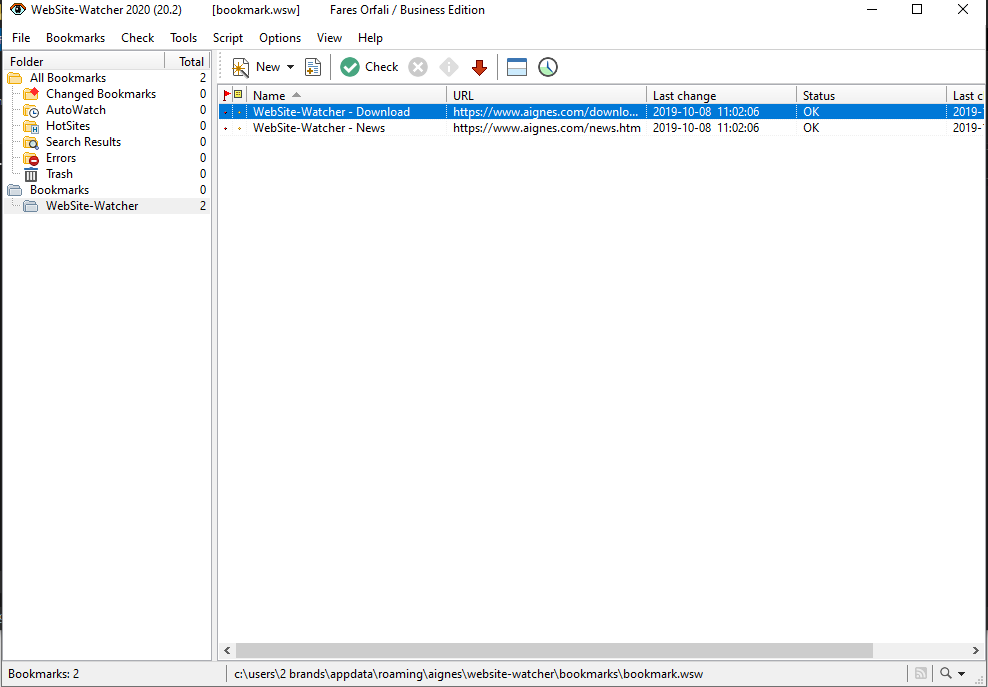Select the Trash folder
Viewport: 988px width, 687px height.
point(59,174)
